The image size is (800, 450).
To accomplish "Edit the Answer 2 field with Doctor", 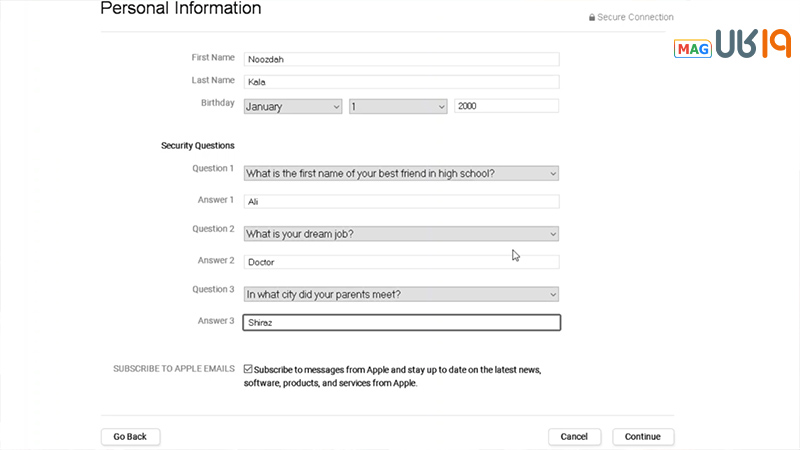I will tap(401, 262).
